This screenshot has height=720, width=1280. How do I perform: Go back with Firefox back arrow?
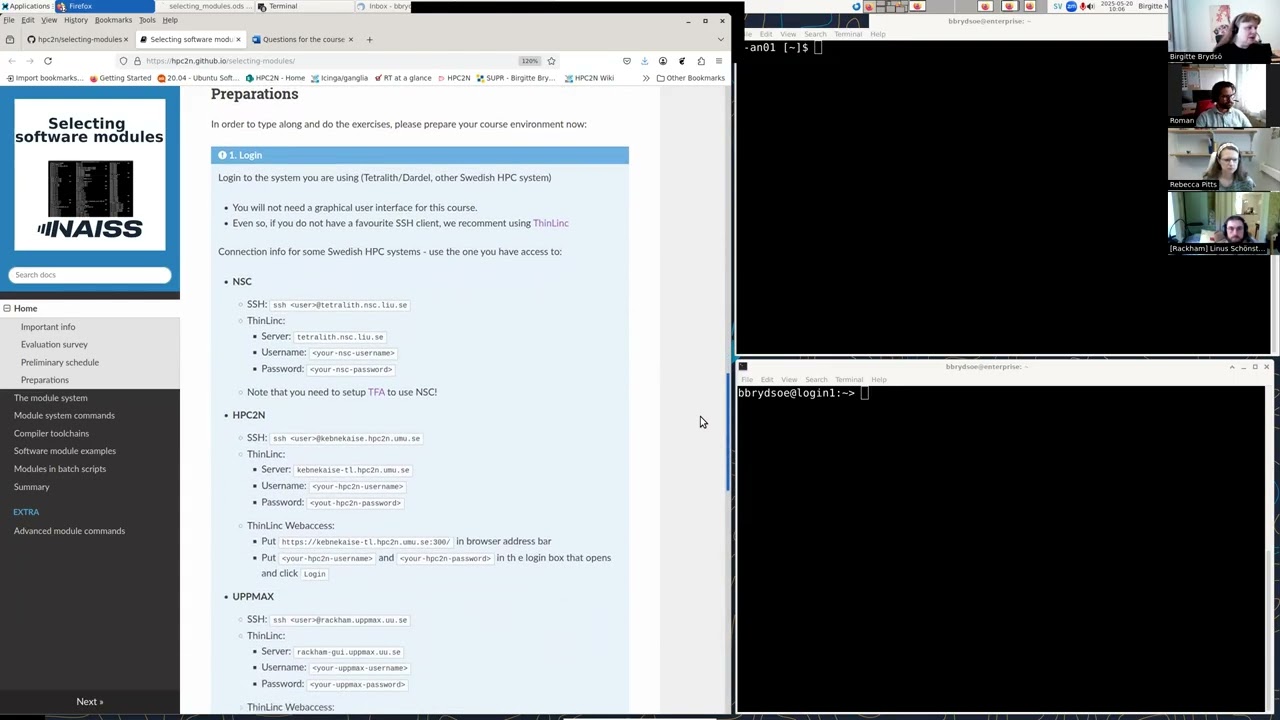(12, 61)
